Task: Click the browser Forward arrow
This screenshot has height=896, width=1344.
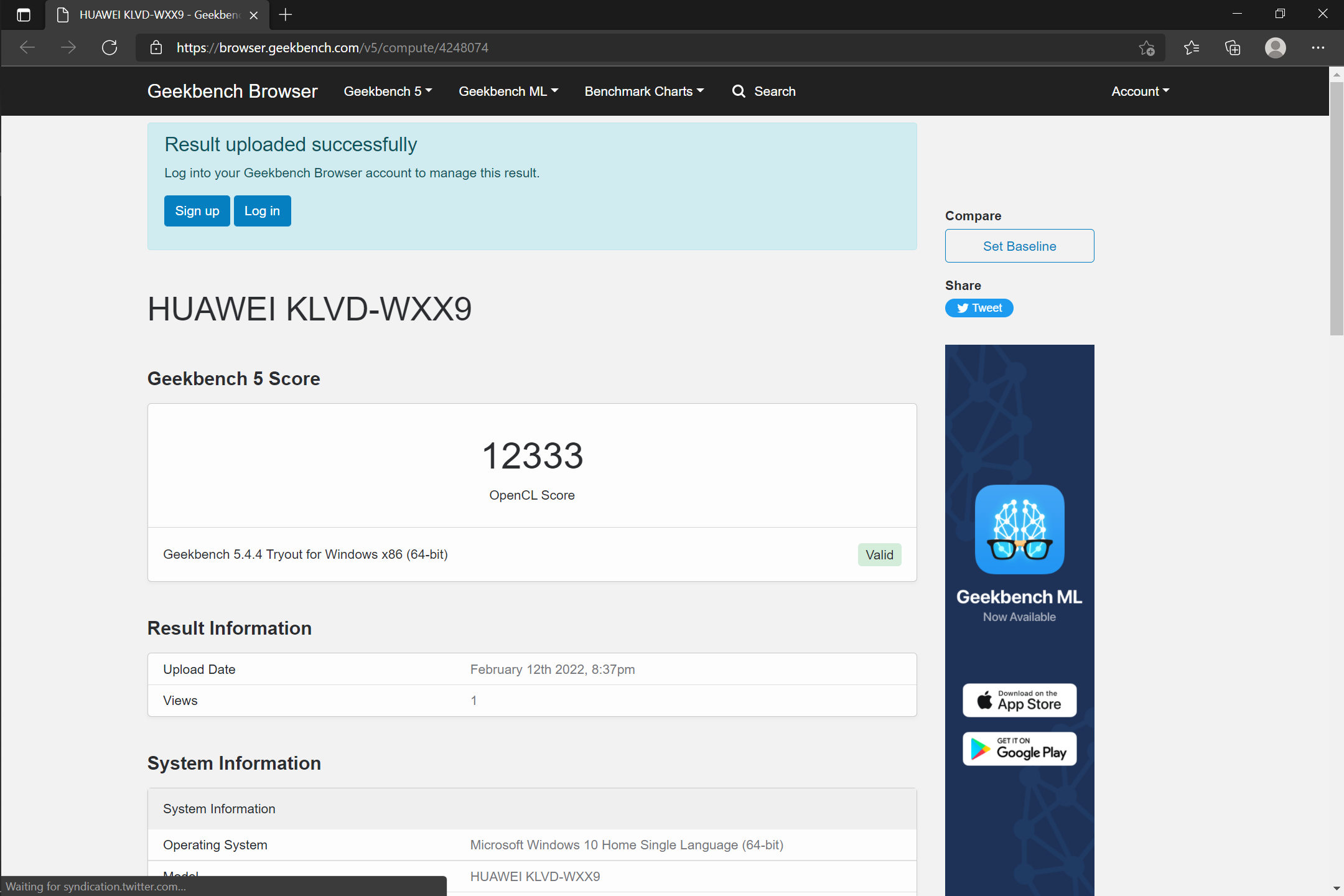Action: (x=68, y=48)
